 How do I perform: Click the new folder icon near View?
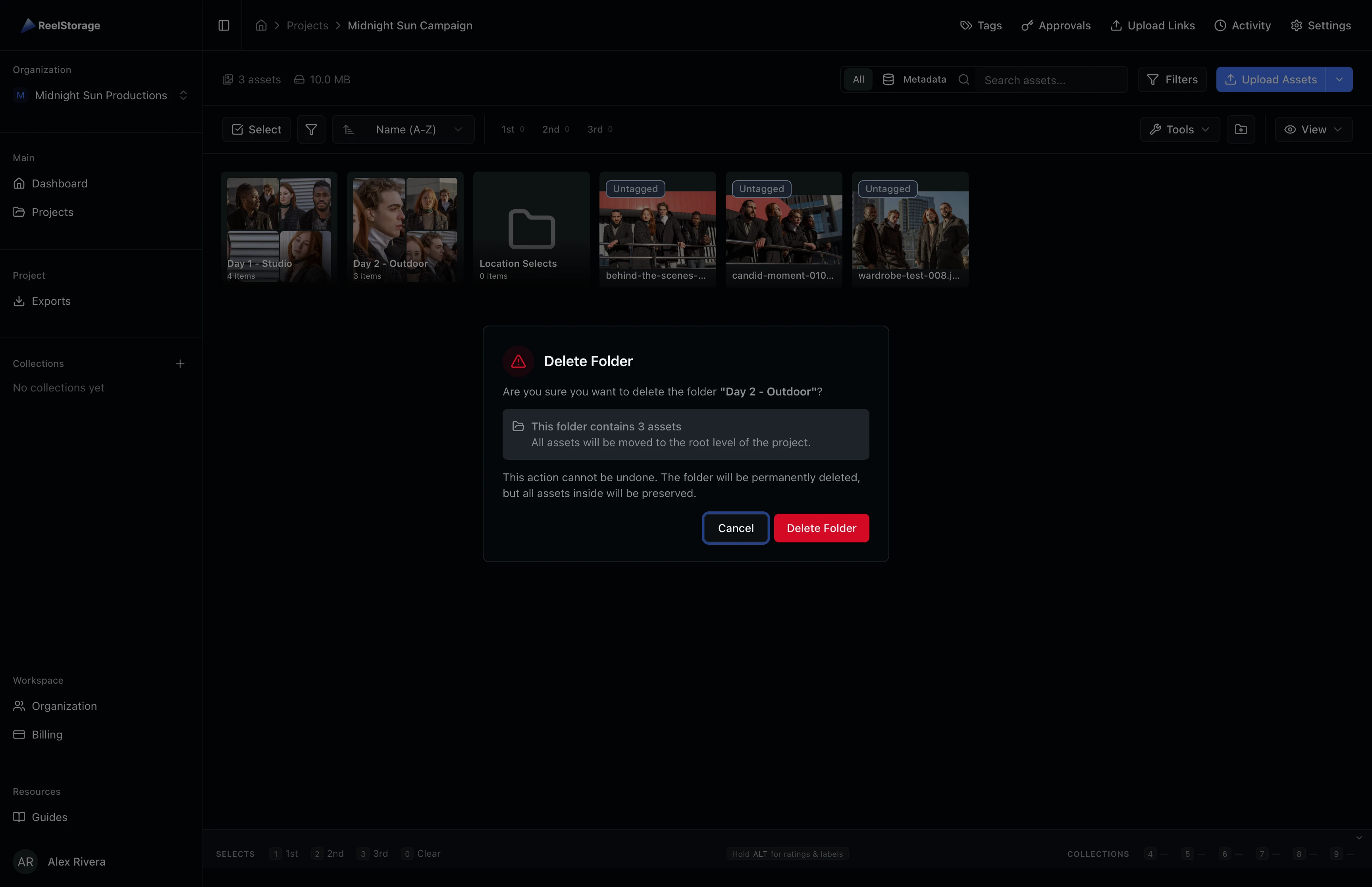[1241, 129]
